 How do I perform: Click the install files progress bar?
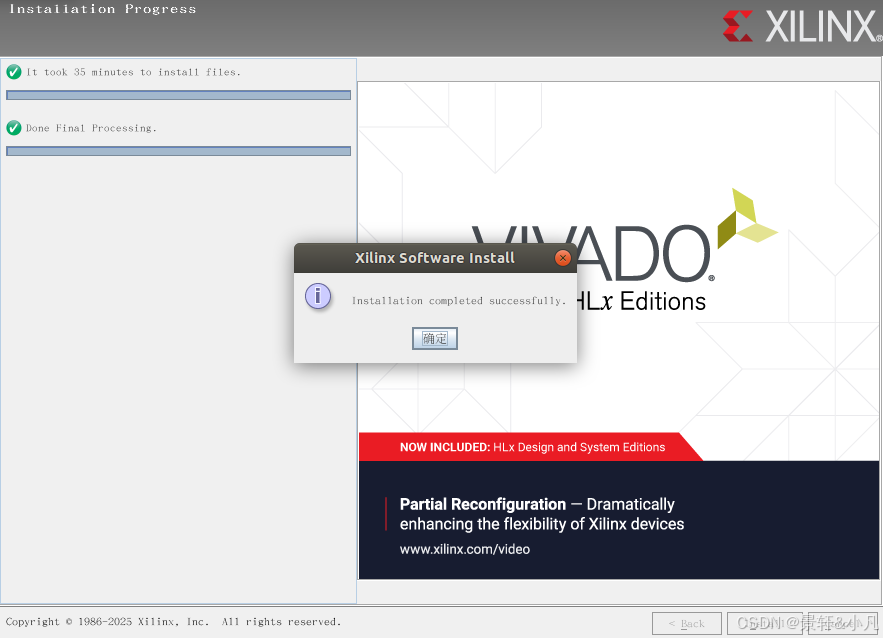pos(179,95)
